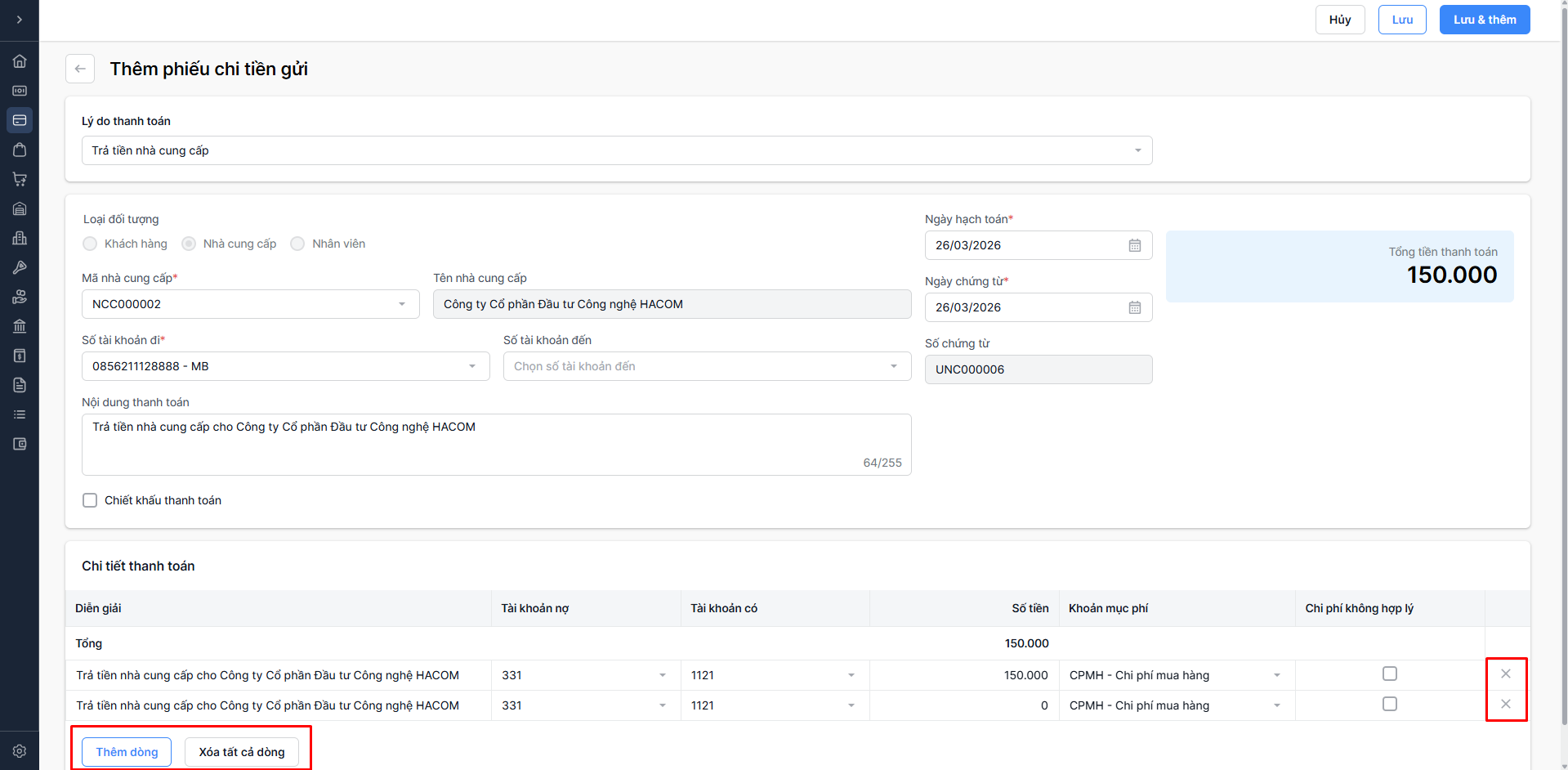Open the shopping cart sidebar icon
The height and width of the screenshot is (770, 1568).
point(20,179)
